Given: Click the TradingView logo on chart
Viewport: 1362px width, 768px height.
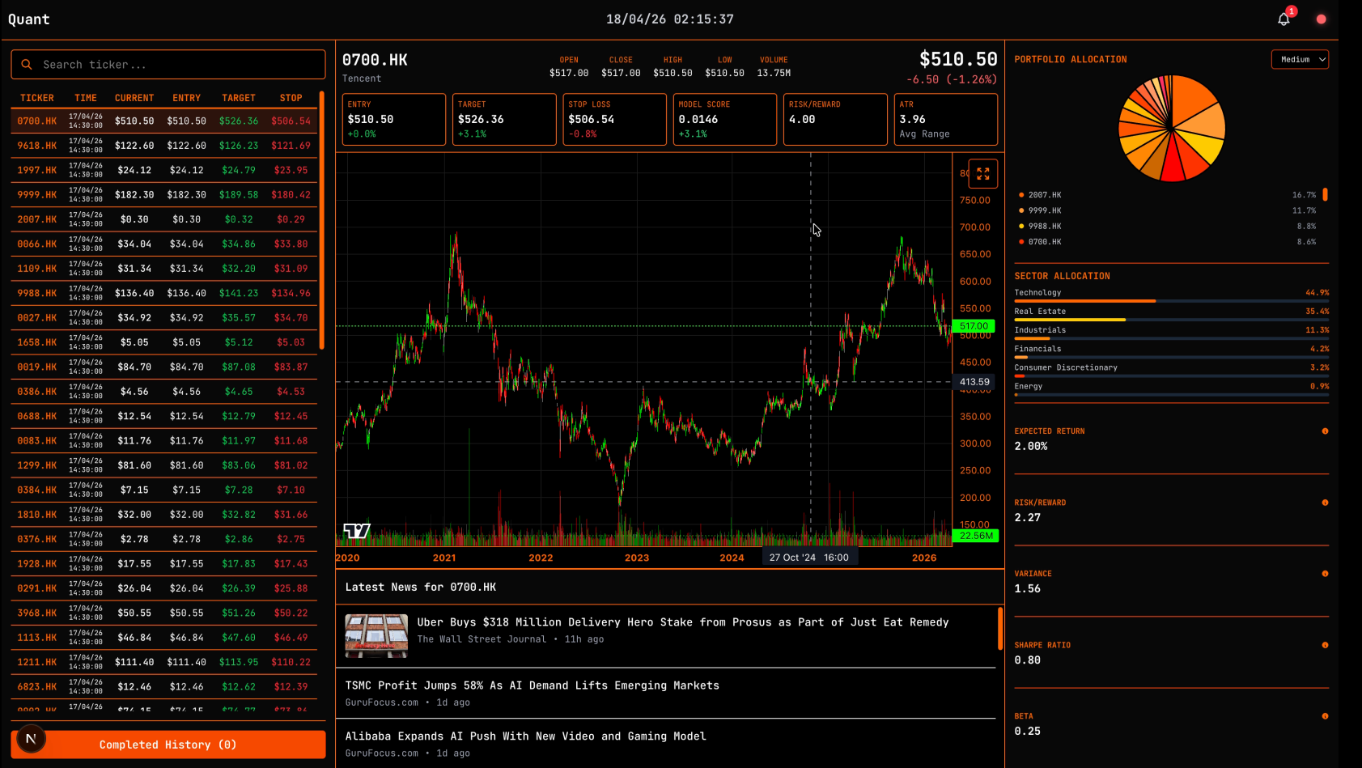Looking at the screenshot, I should (356, 531).
